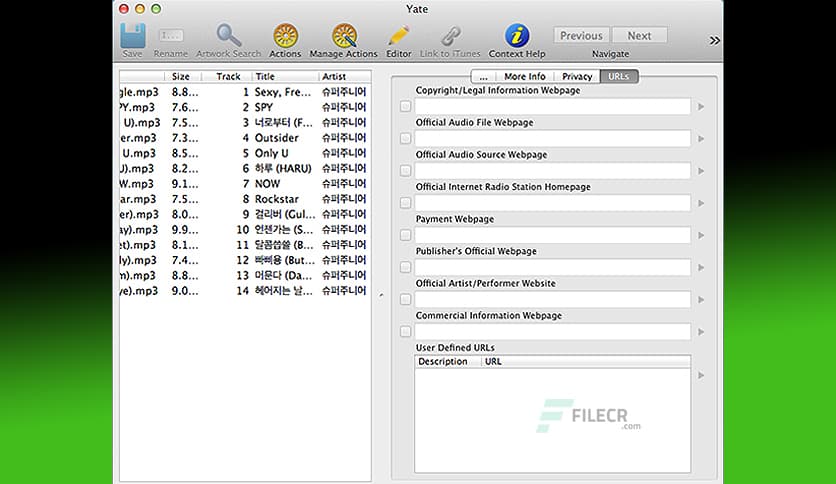Click Official Audio File Webpage input field
Screen dimensions: 836x484
tap(552, 139)
